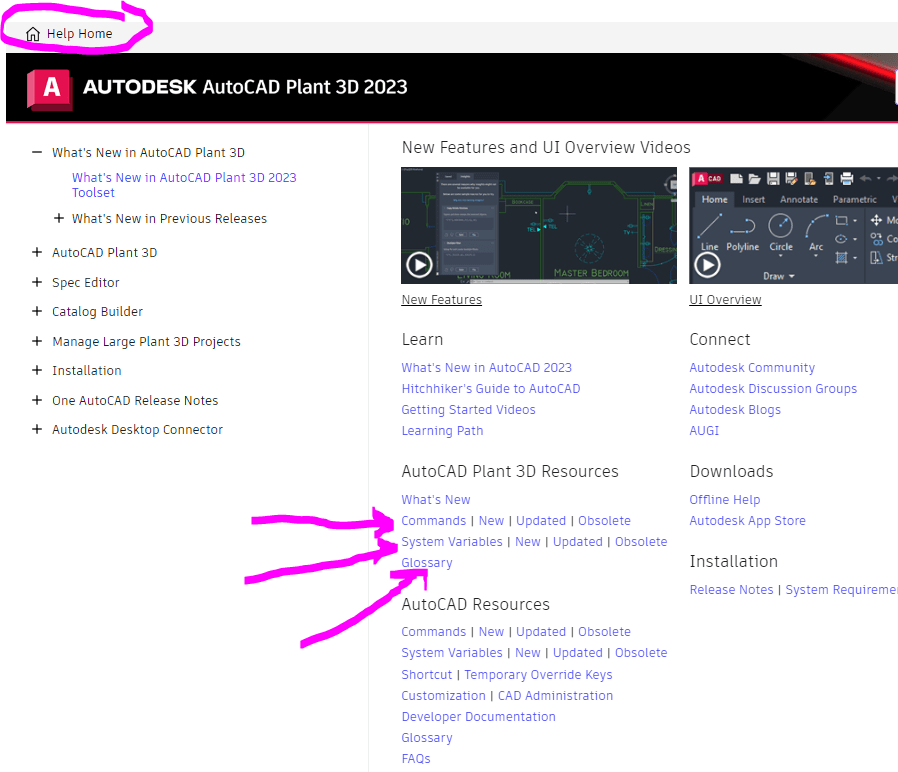Open What's New under Plant 3D Resources
This screenshot has width=898, height=772.
436,500
